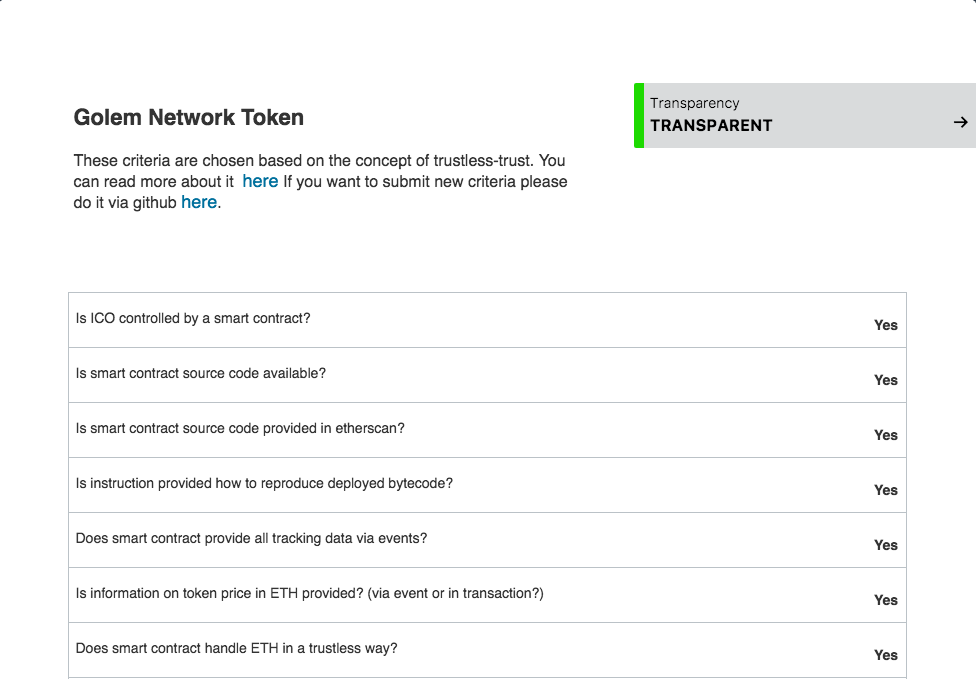Click the arrow in the Transparency panel
976x679 pixels.
(961, 120)
